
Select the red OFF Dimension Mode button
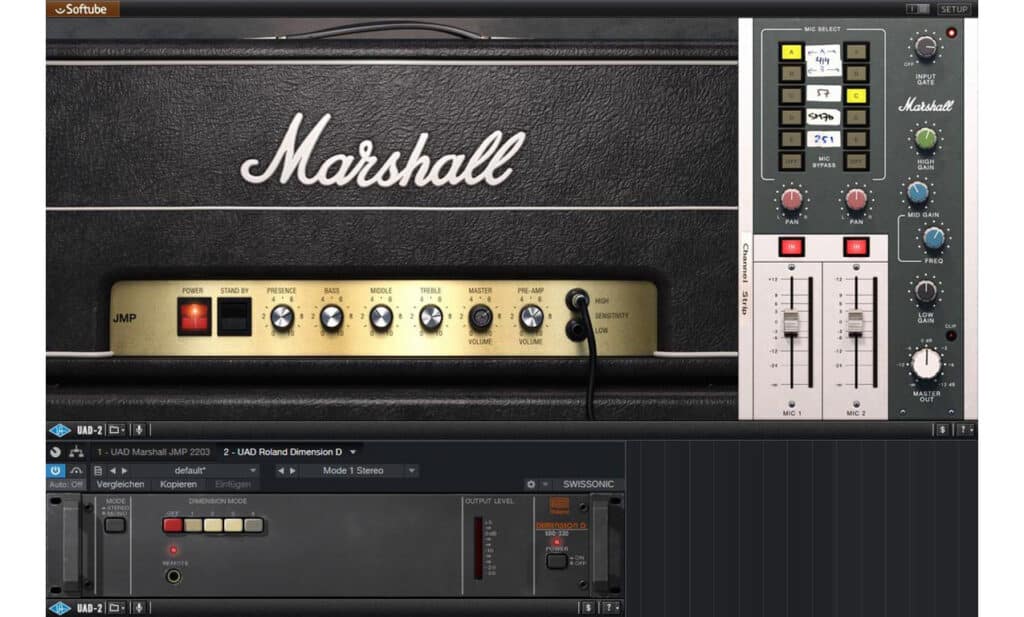click(173, 525)
